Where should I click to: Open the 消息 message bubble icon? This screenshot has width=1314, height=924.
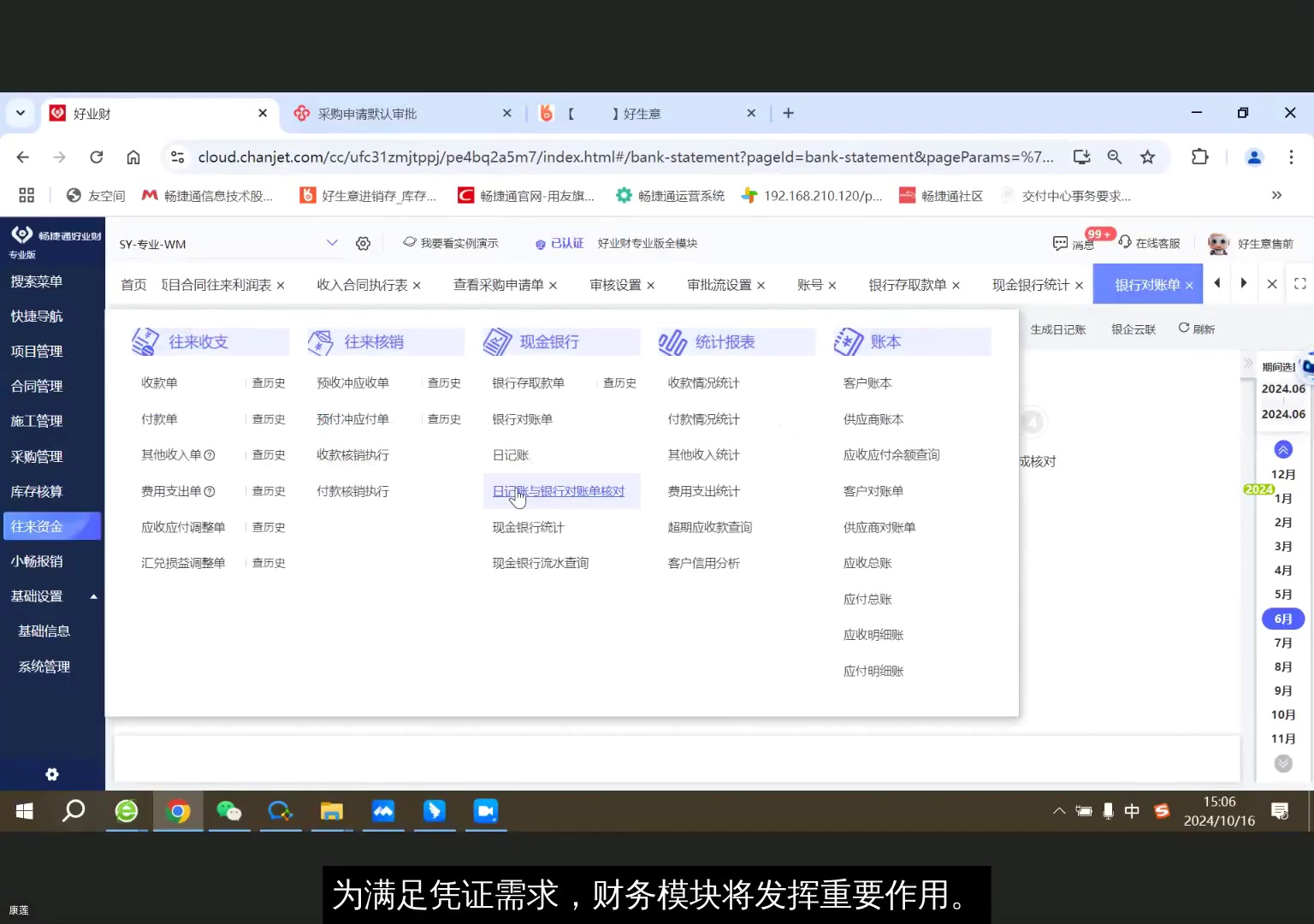click(1061, 243)
